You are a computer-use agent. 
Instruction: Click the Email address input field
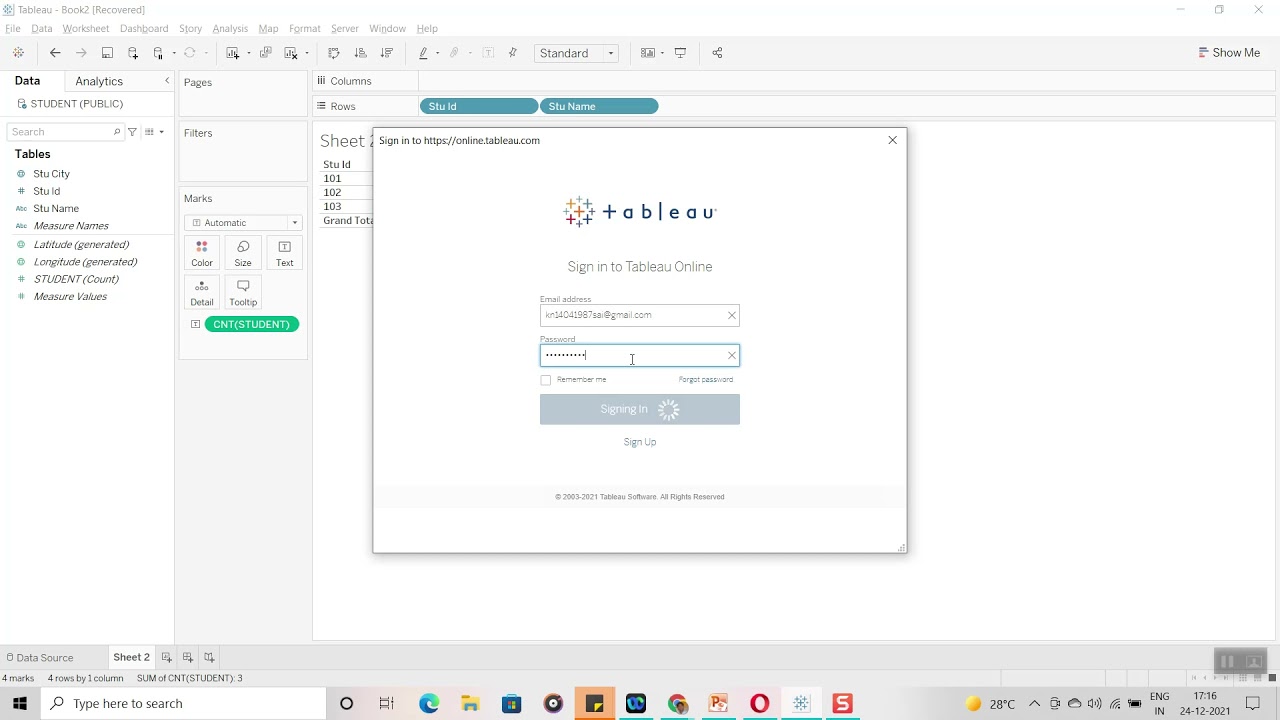[x=640, y=315]
